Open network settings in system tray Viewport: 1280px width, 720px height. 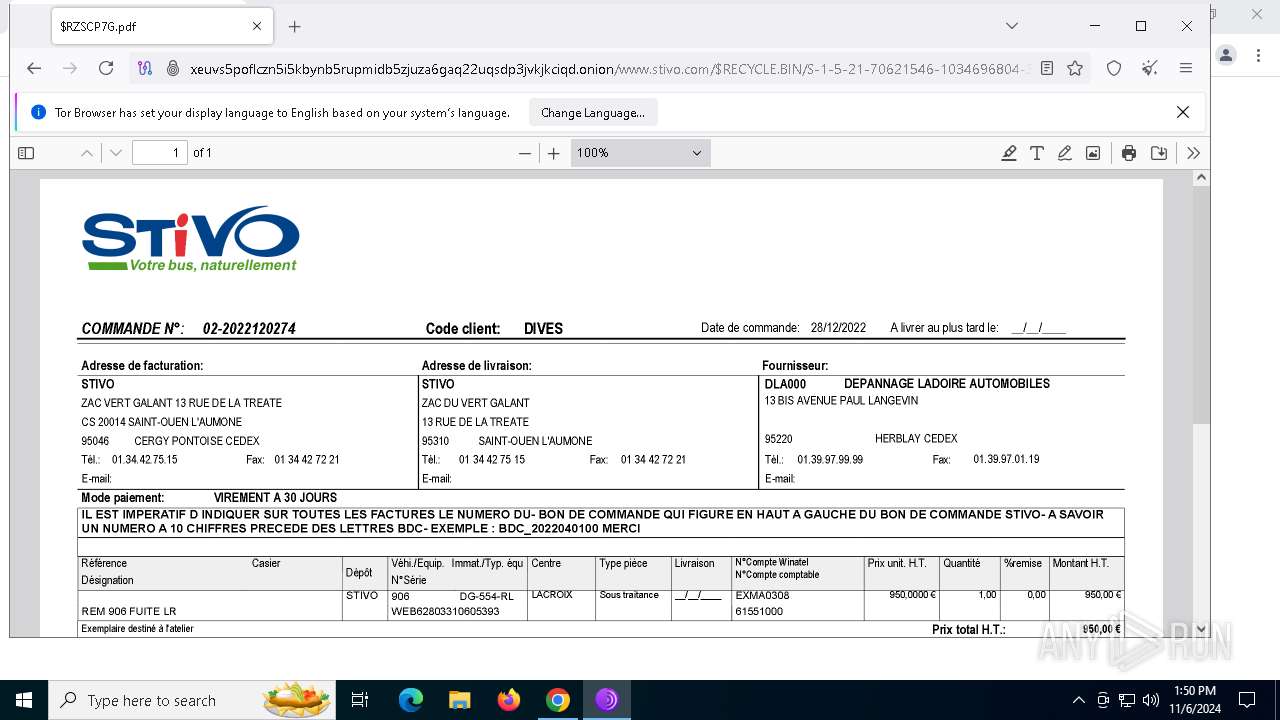point(1127,700)
